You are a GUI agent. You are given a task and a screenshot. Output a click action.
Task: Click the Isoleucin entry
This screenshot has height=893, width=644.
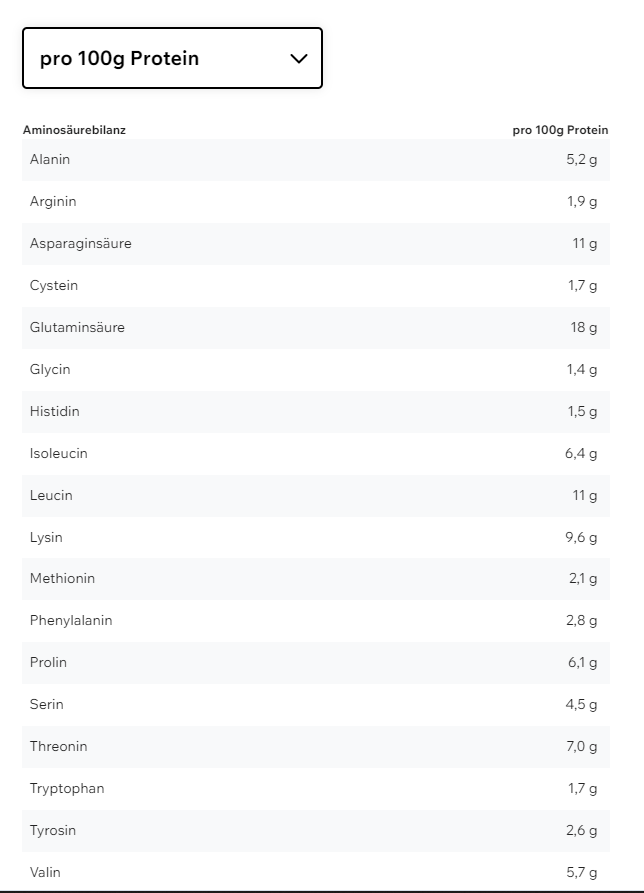(x=59, y=453)
